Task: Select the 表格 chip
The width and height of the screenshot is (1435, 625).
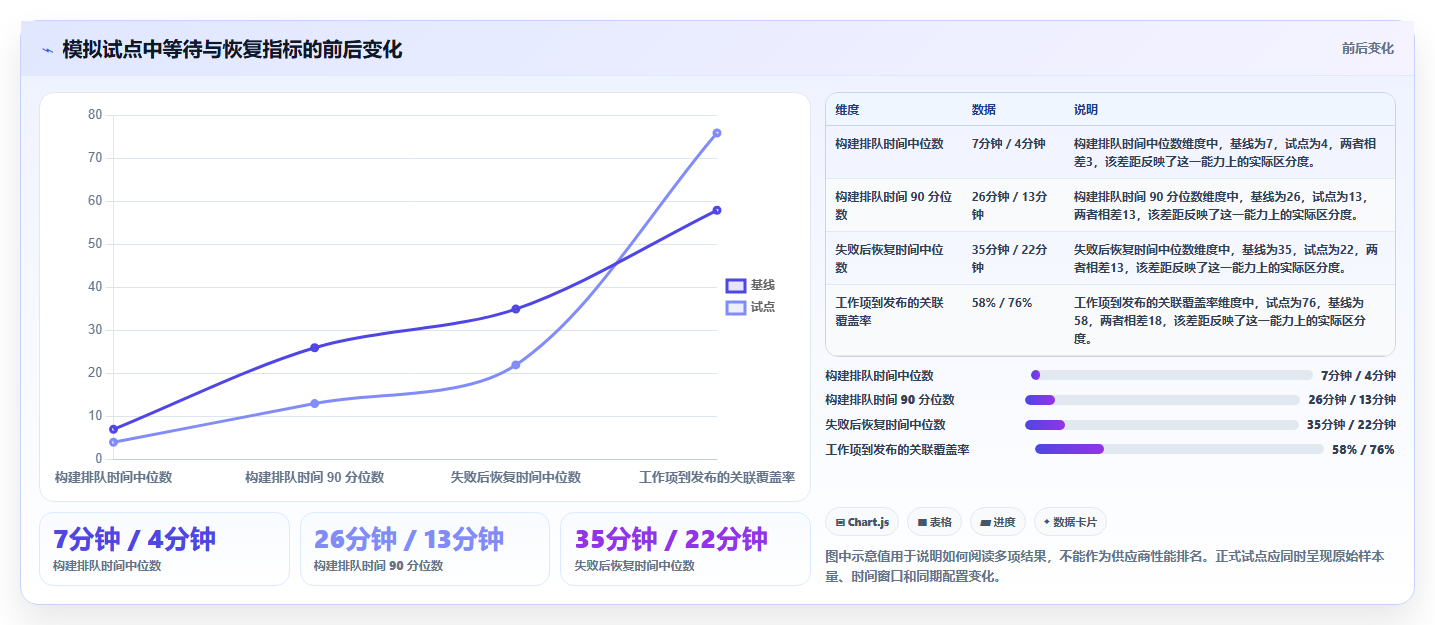Action: [934, 522]
